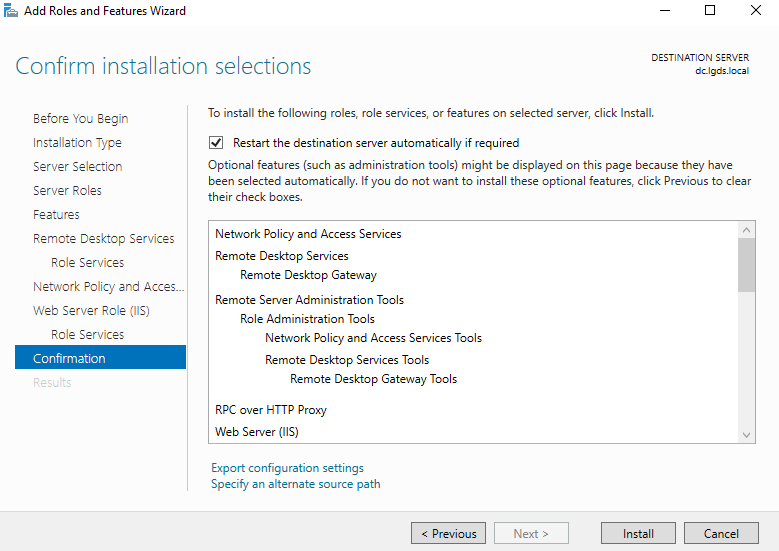Click Export configuration settings link
The image size is (779, 551).
pos(287,468)
